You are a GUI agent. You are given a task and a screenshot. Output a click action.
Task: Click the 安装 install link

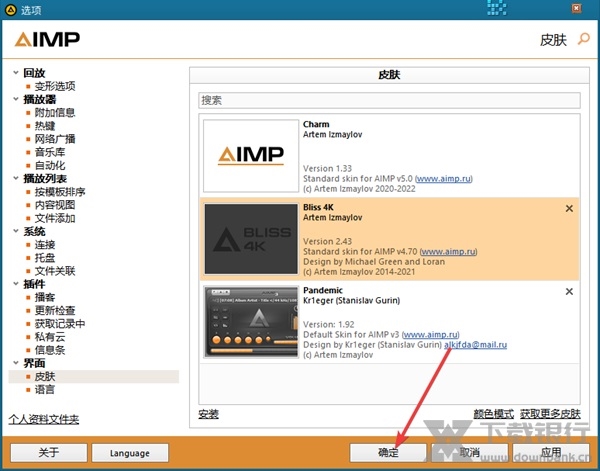tap(209, 414)
